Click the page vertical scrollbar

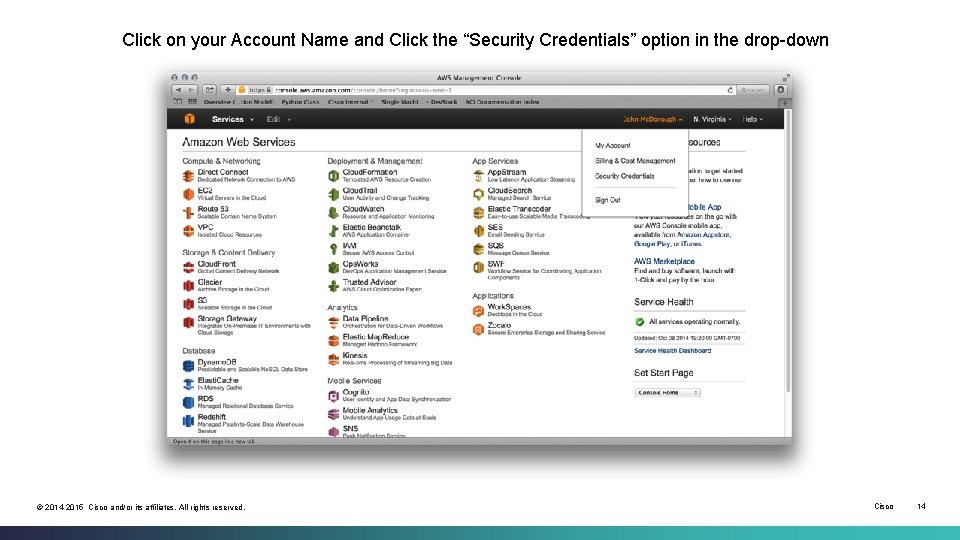pos(788,251)
